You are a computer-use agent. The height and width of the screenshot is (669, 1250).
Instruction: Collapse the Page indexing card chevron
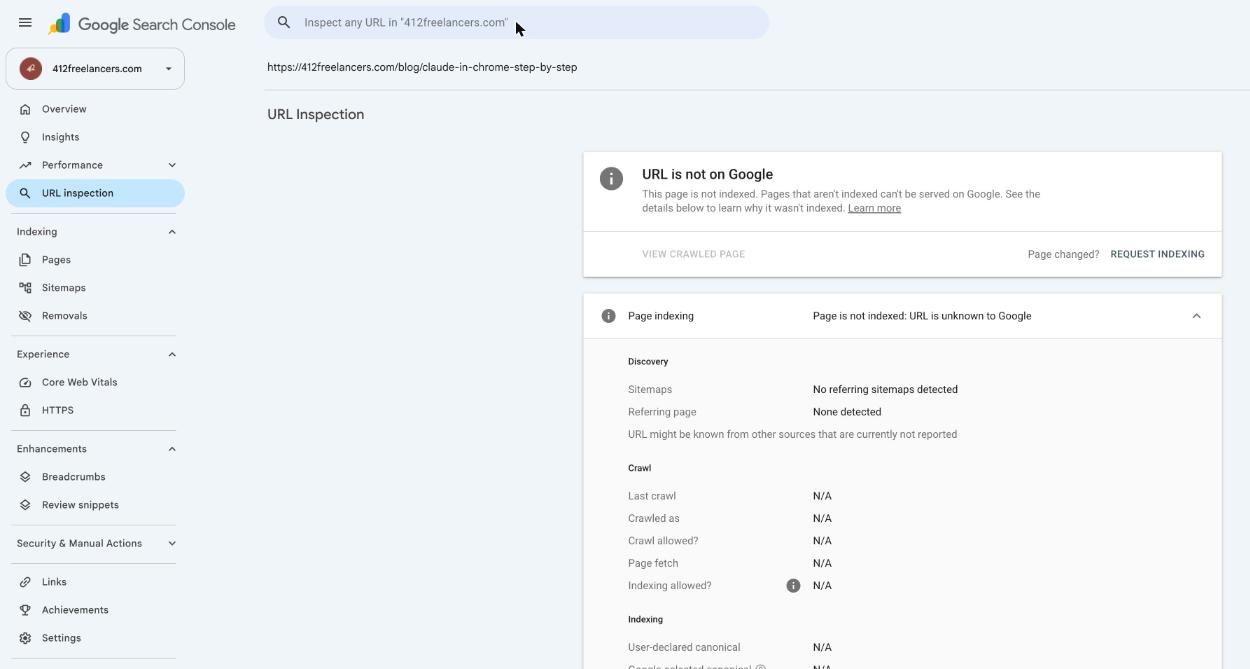(x=1196, y=316)
